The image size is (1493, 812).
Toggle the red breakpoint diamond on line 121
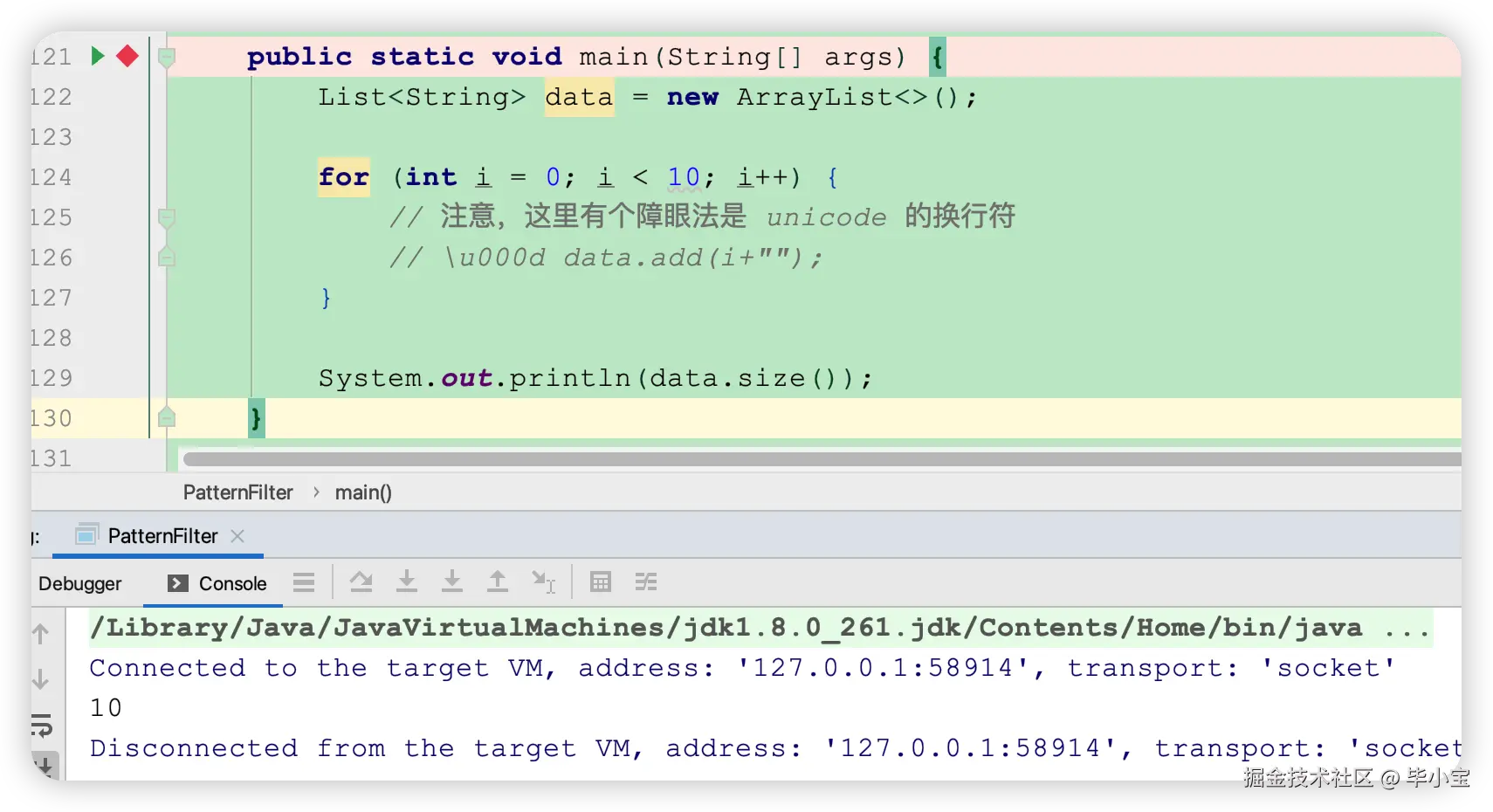(127, 57)
